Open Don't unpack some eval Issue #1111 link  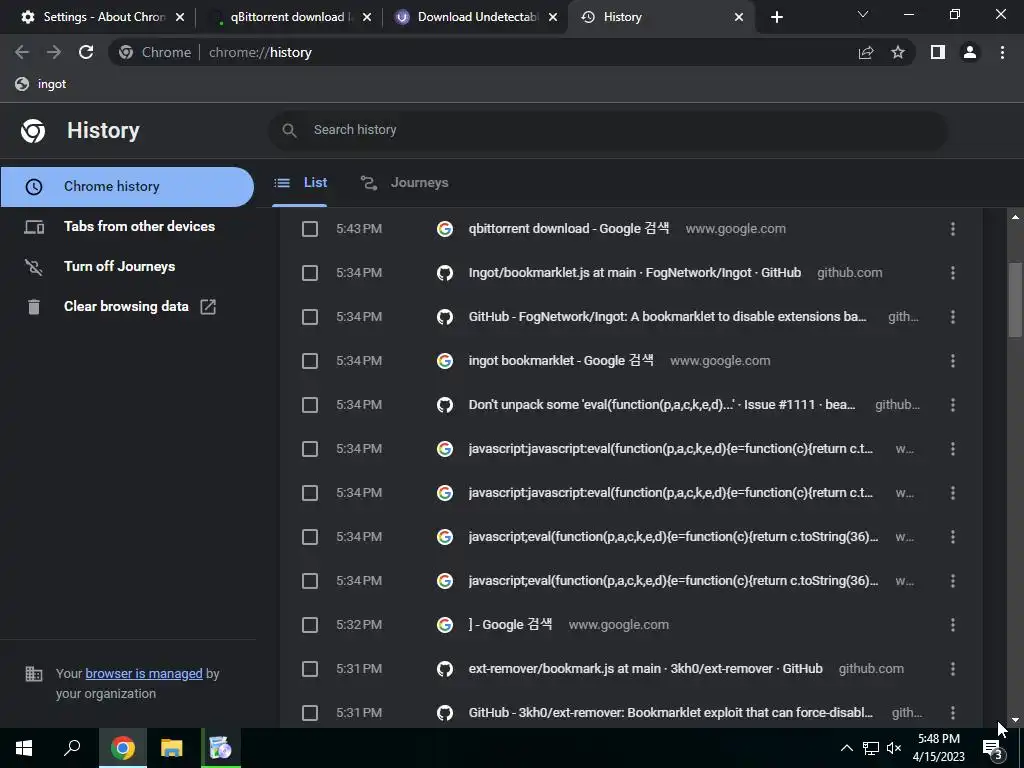pyautogui.click(x=662, y=405)
